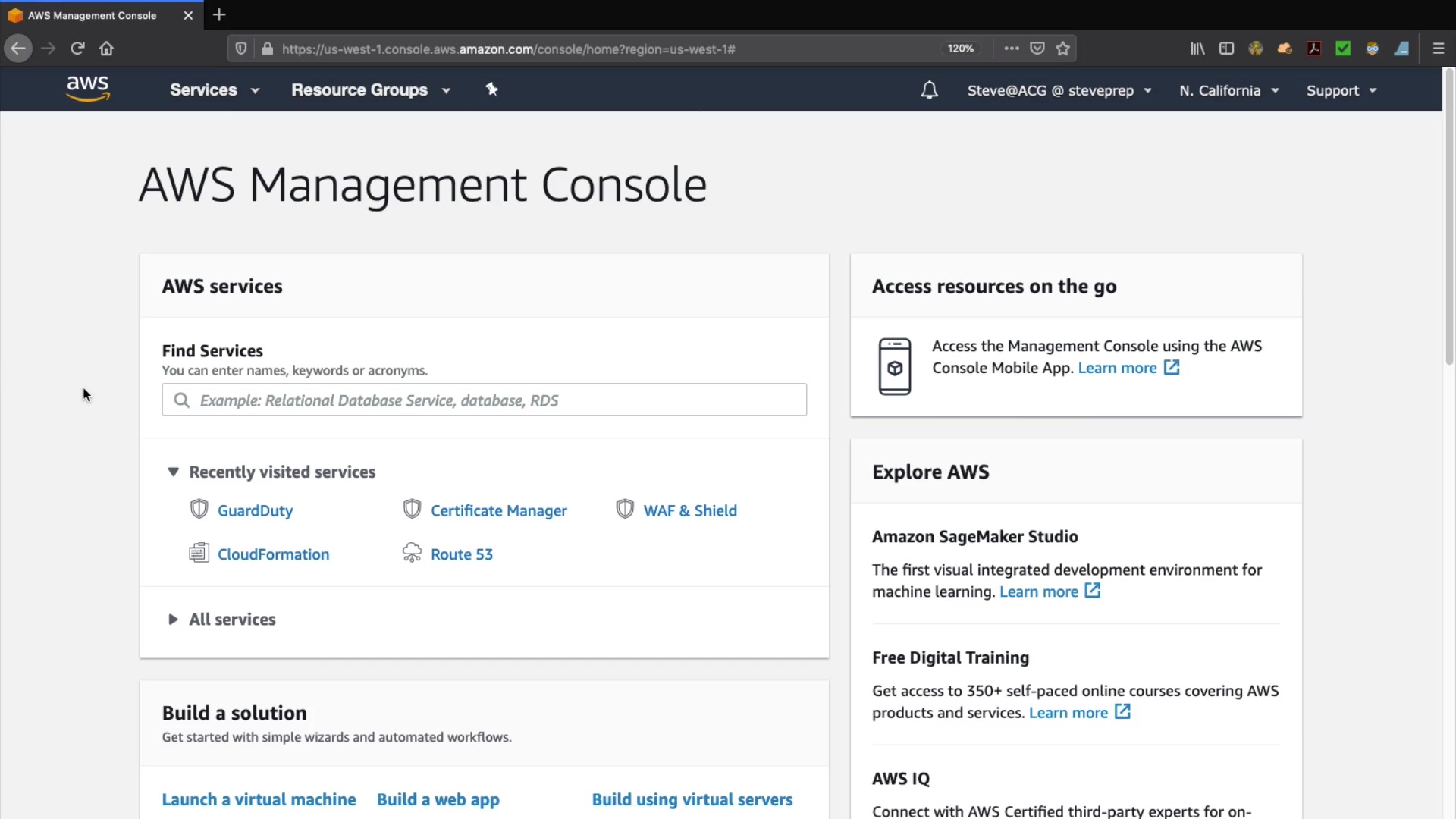The image size is (1456, 819).
Task: Click the CloudFormation stack icon
Action: pos(199,553)
